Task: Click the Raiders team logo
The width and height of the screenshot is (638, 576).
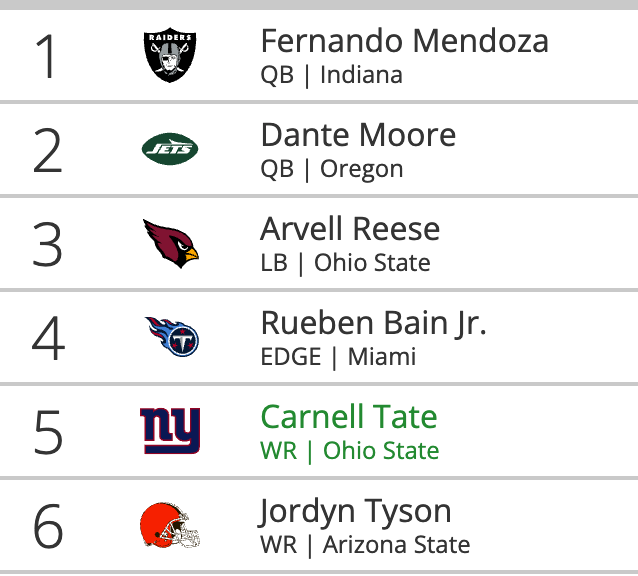Action: click(x=170, y=56)
